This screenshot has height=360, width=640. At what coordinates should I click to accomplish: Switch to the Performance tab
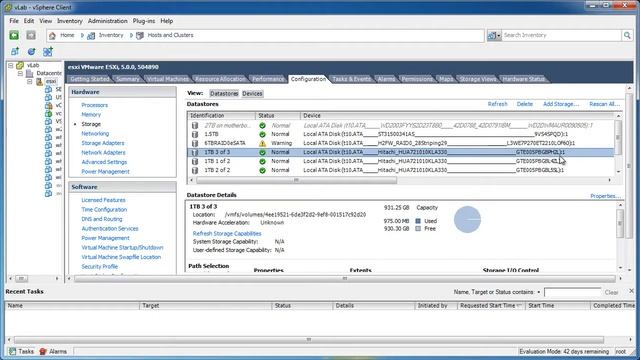tap(267, 79)
